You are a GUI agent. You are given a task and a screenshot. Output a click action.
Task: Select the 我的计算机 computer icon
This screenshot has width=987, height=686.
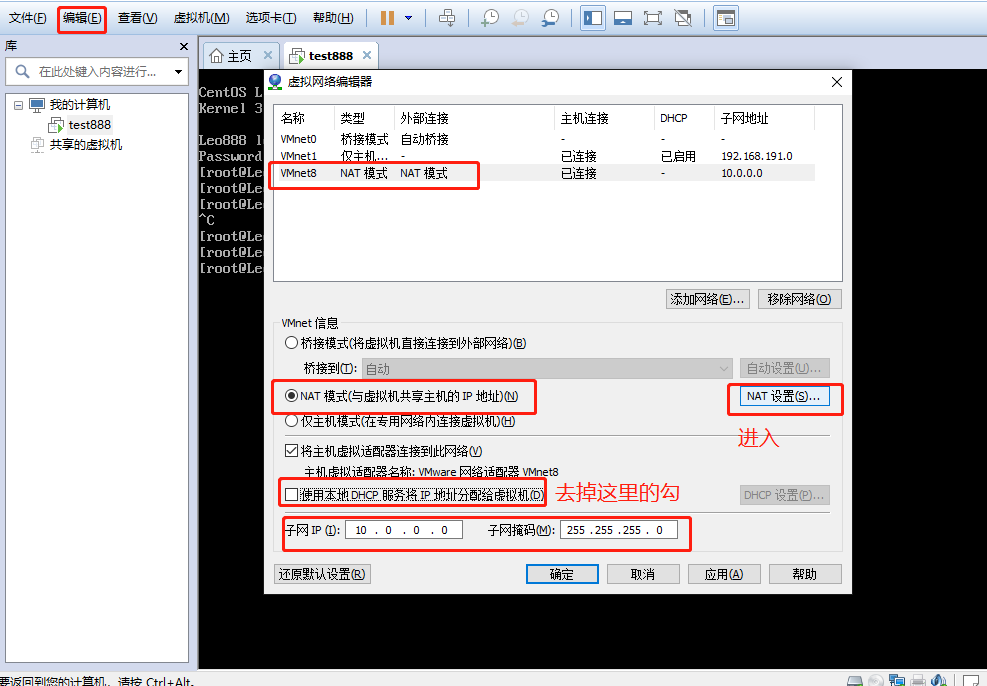(37, 105)
